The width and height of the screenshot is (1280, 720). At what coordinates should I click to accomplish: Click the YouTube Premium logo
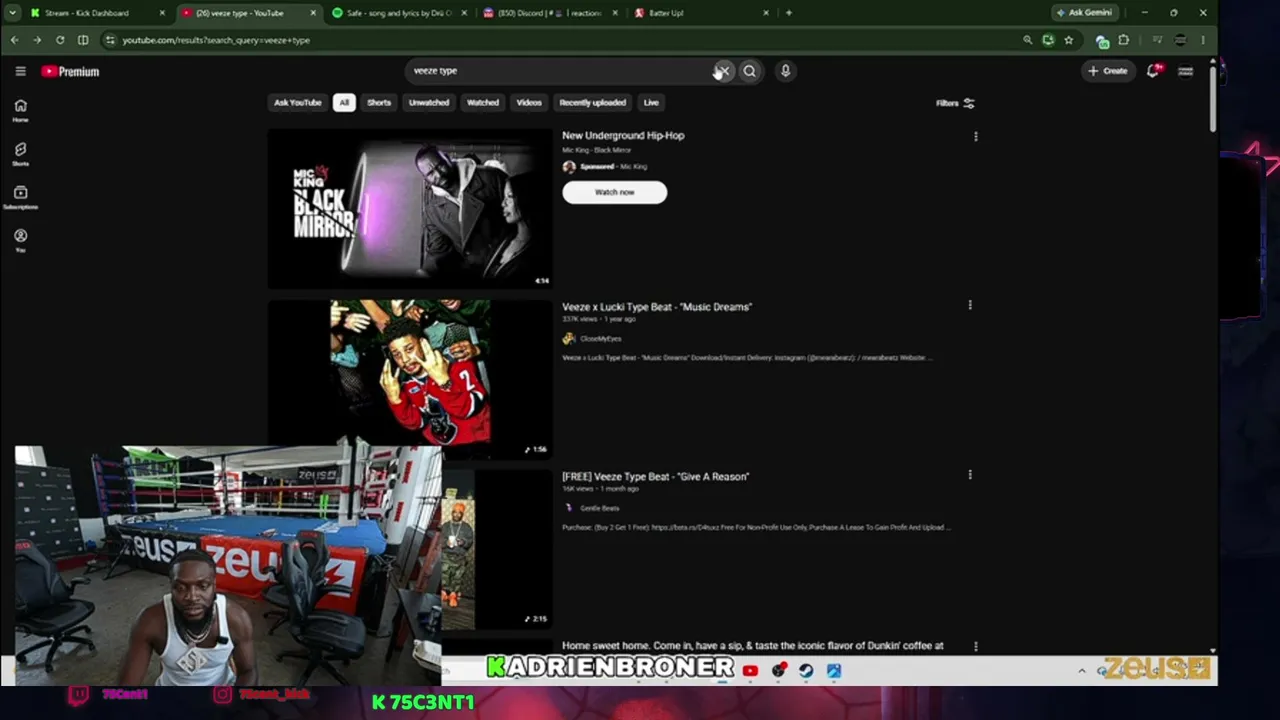70,71
